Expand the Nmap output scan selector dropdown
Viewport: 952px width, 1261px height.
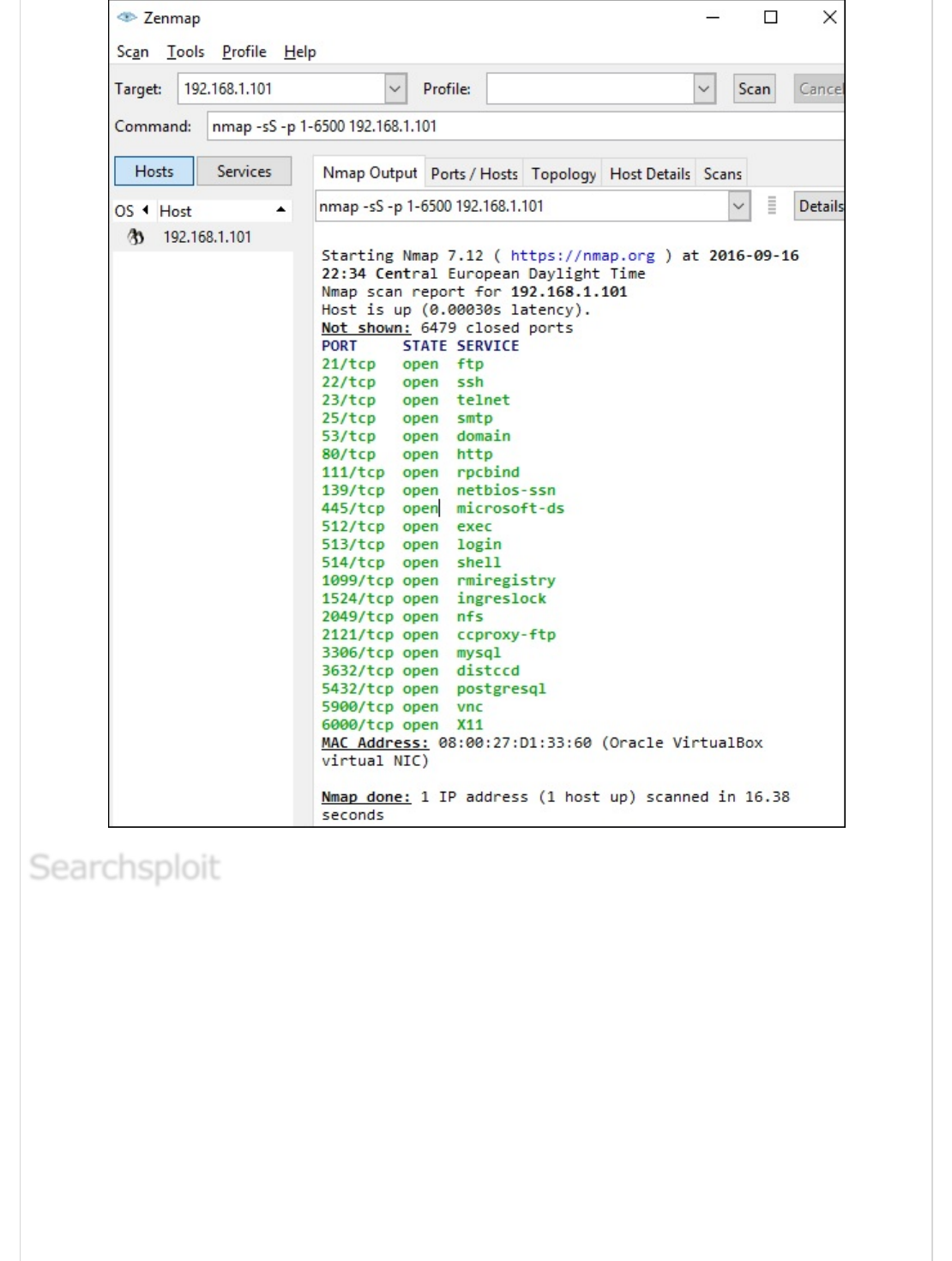[x=738, y=206]
